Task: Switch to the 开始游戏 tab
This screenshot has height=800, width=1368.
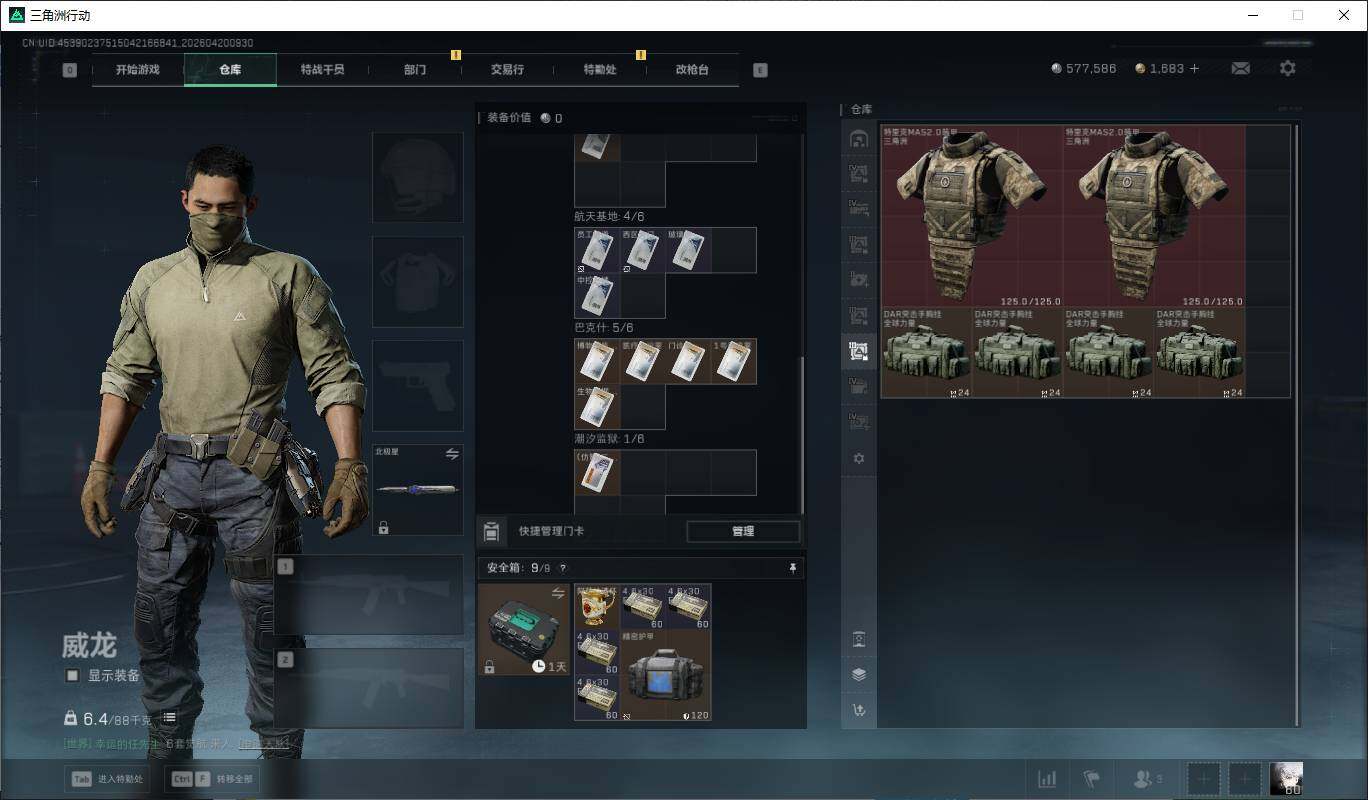Action: click(x=138, y=70)
